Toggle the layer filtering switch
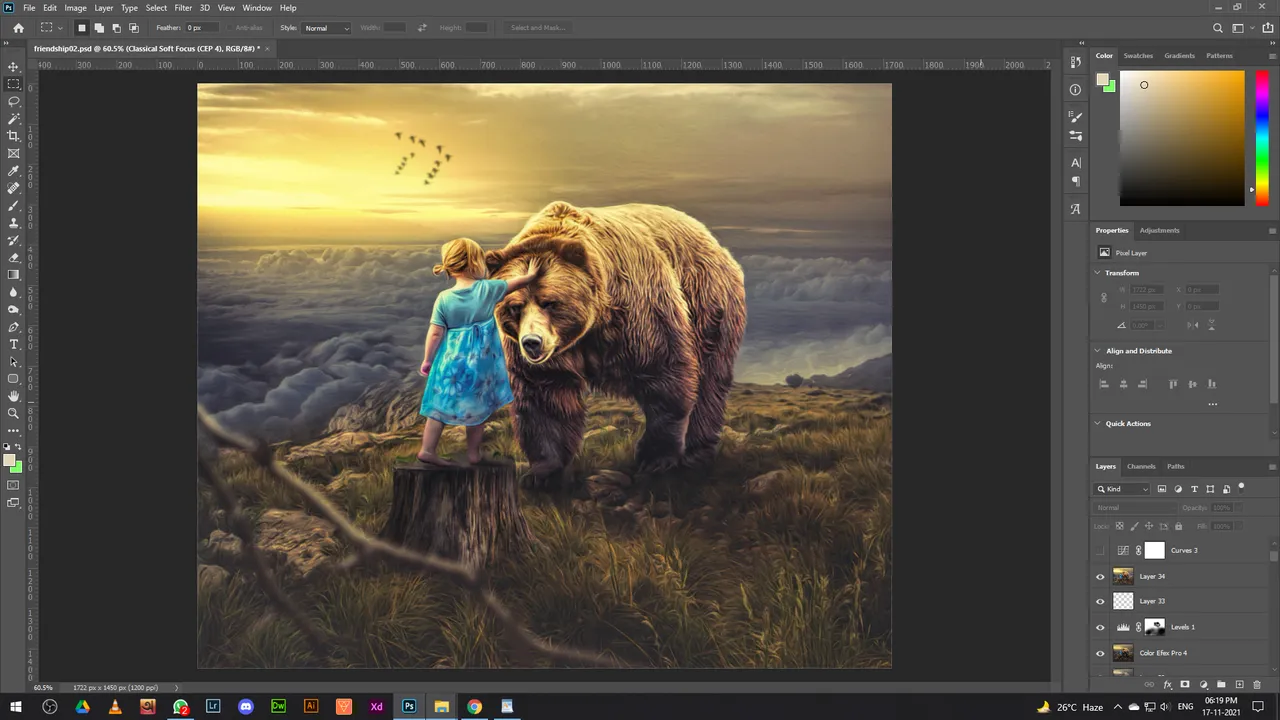 1241,488
